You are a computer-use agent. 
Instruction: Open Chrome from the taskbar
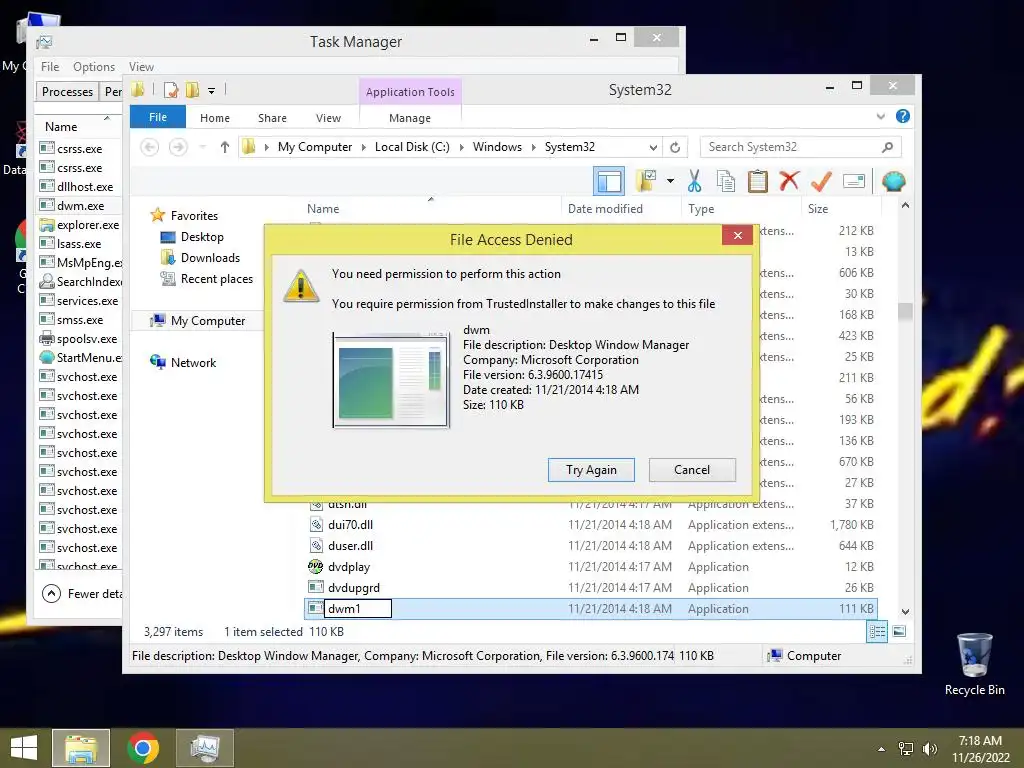tap(143, 748)
